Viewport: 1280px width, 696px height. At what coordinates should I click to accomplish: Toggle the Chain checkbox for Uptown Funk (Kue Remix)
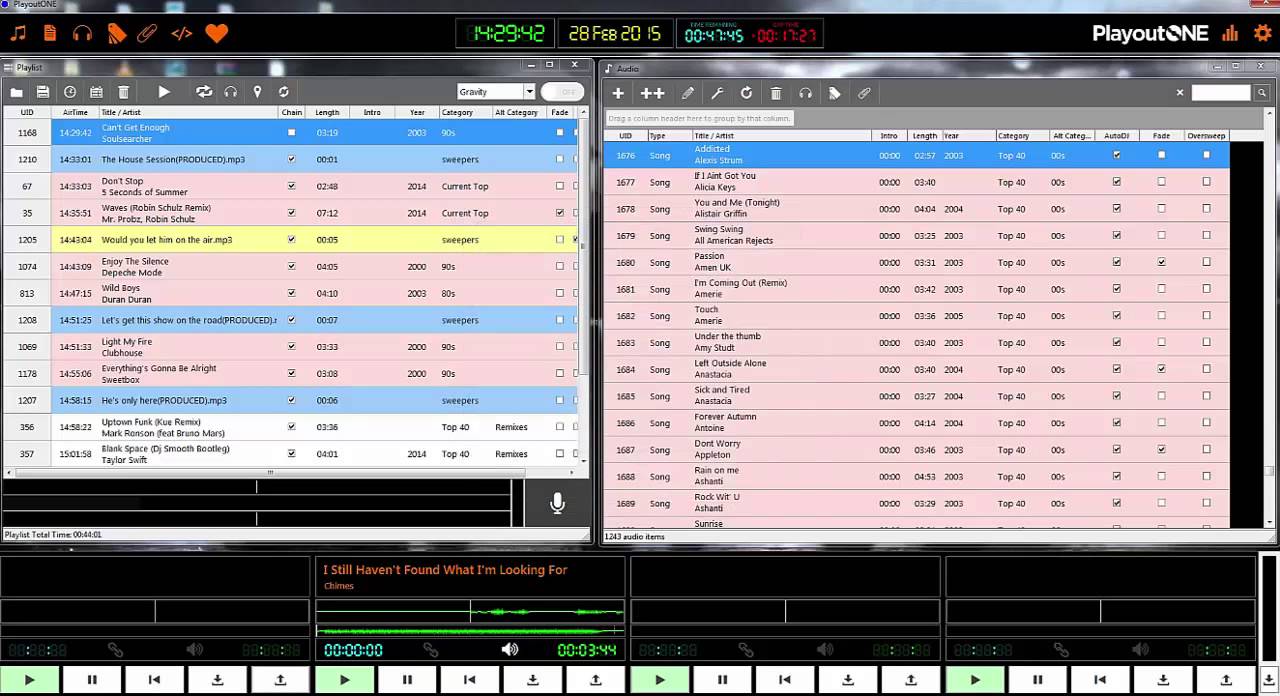pyautogui.click(x=291, y=427)
